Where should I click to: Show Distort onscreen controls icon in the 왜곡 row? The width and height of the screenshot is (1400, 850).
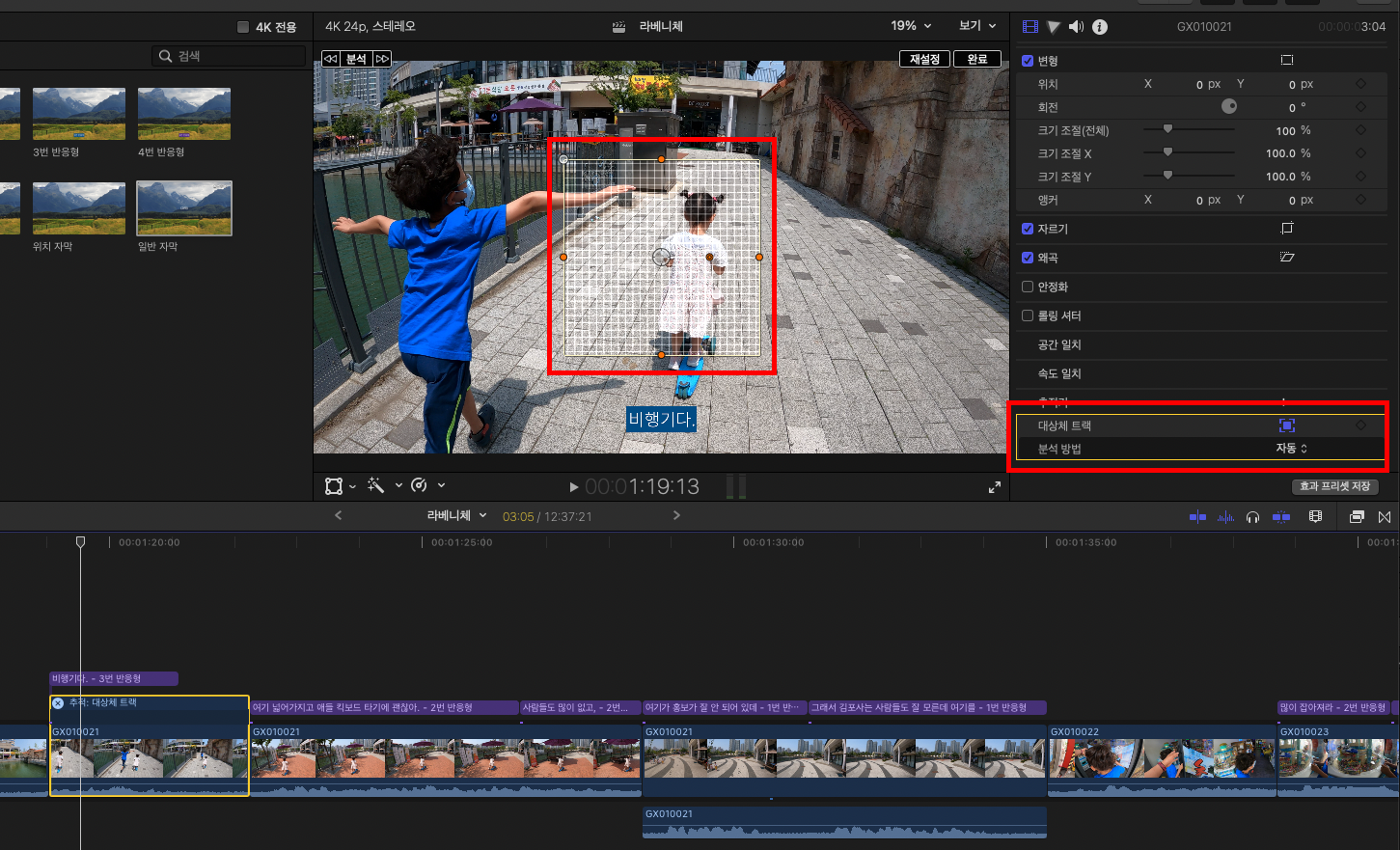pyautogui.click(x=1286, y=258)
